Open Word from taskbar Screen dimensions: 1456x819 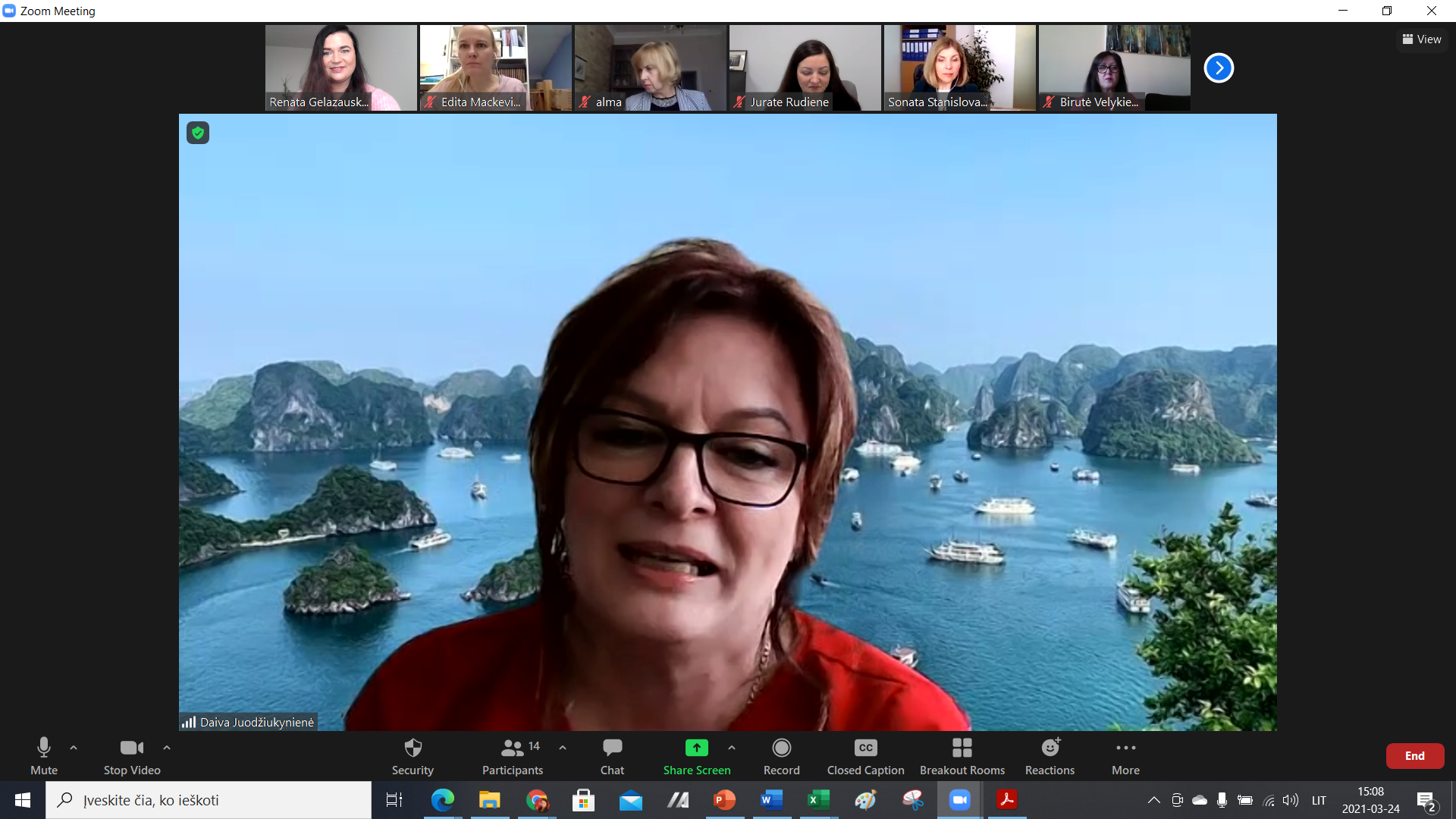[771, 800]
